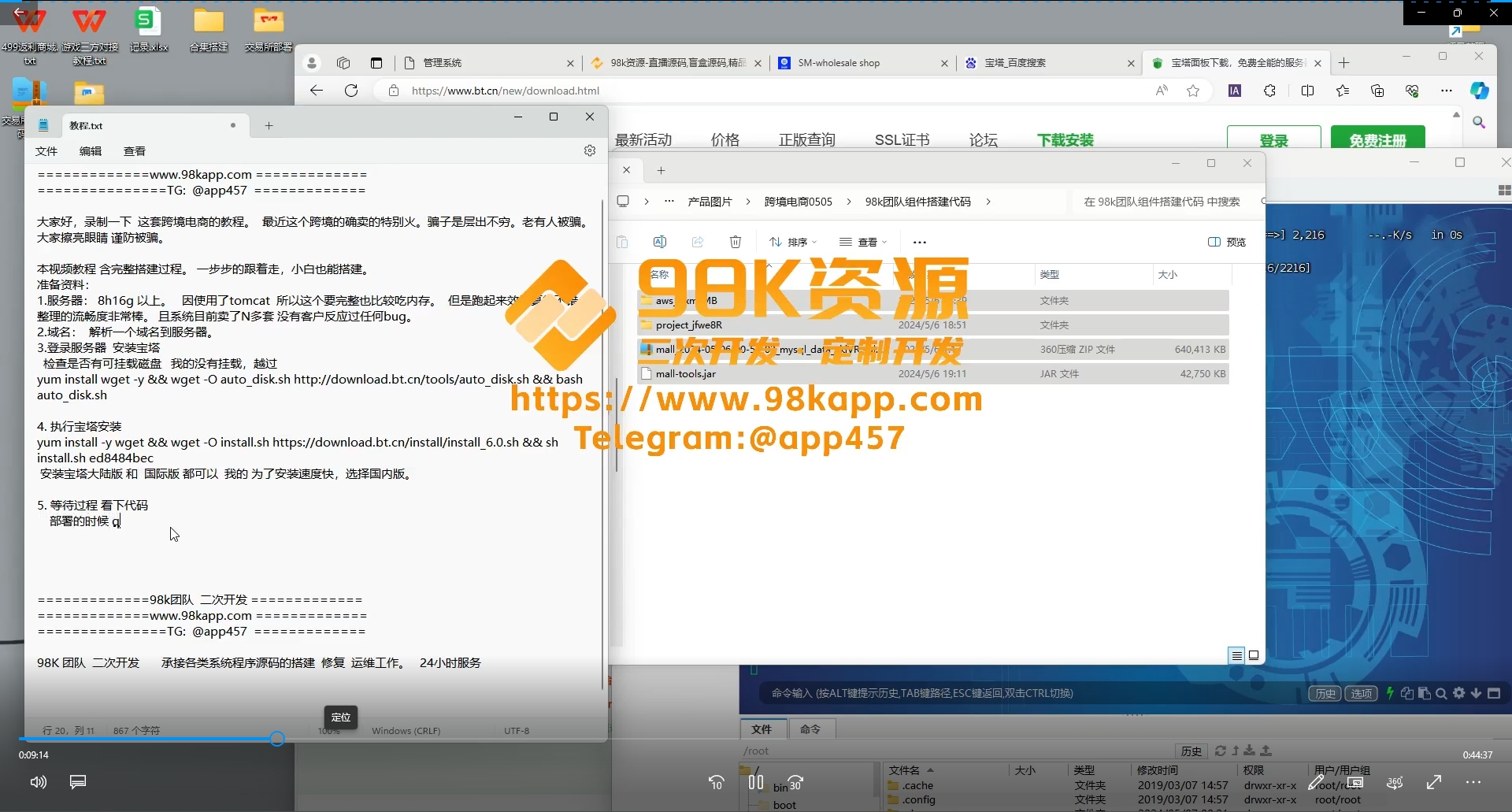This screenshot has width=1512, height=812.
Task: Open the see-more menu in the Explorer toolbar
Action: coord(920,242)
